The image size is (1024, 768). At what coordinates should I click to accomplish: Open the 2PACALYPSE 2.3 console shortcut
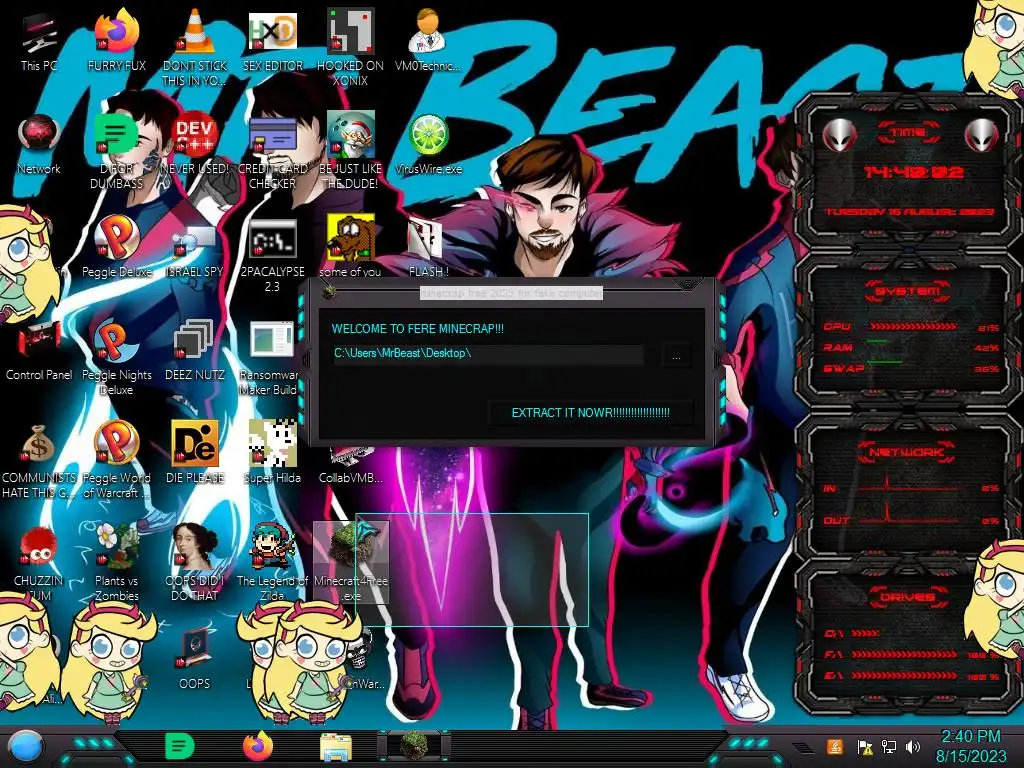(x=272, y=256)
